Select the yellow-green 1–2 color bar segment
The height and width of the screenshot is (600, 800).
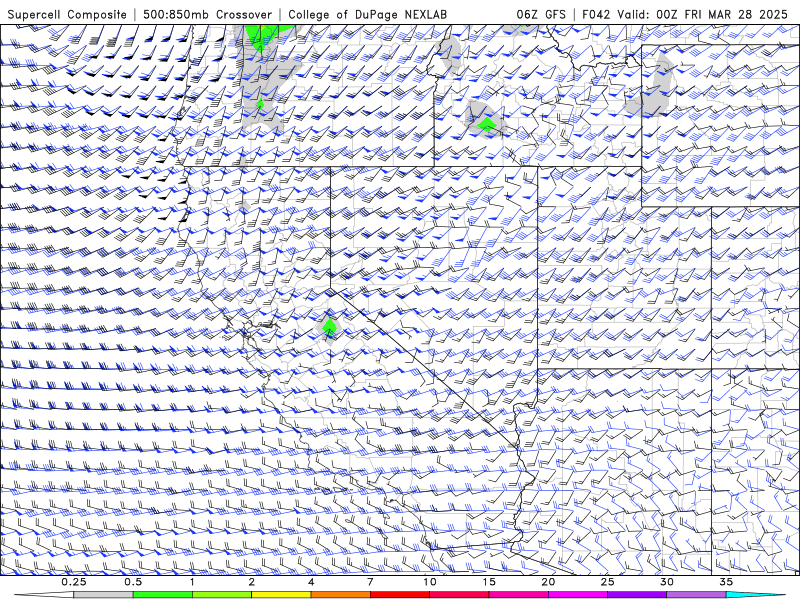[222, 595]
